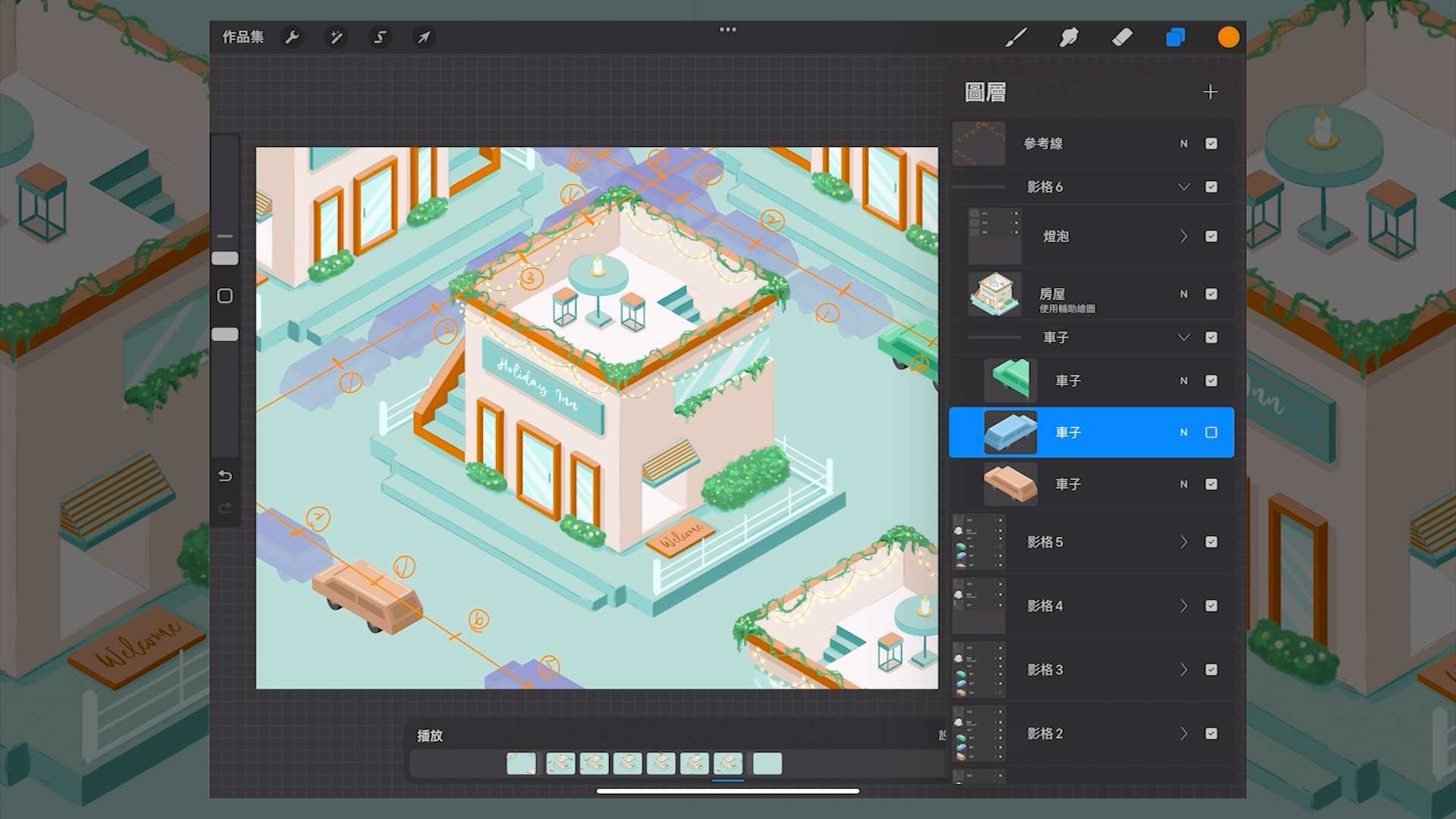Activate the Transform arrow tool
Image resolution: width=1456 pixels, height=819 pixels.
[424, 37]
